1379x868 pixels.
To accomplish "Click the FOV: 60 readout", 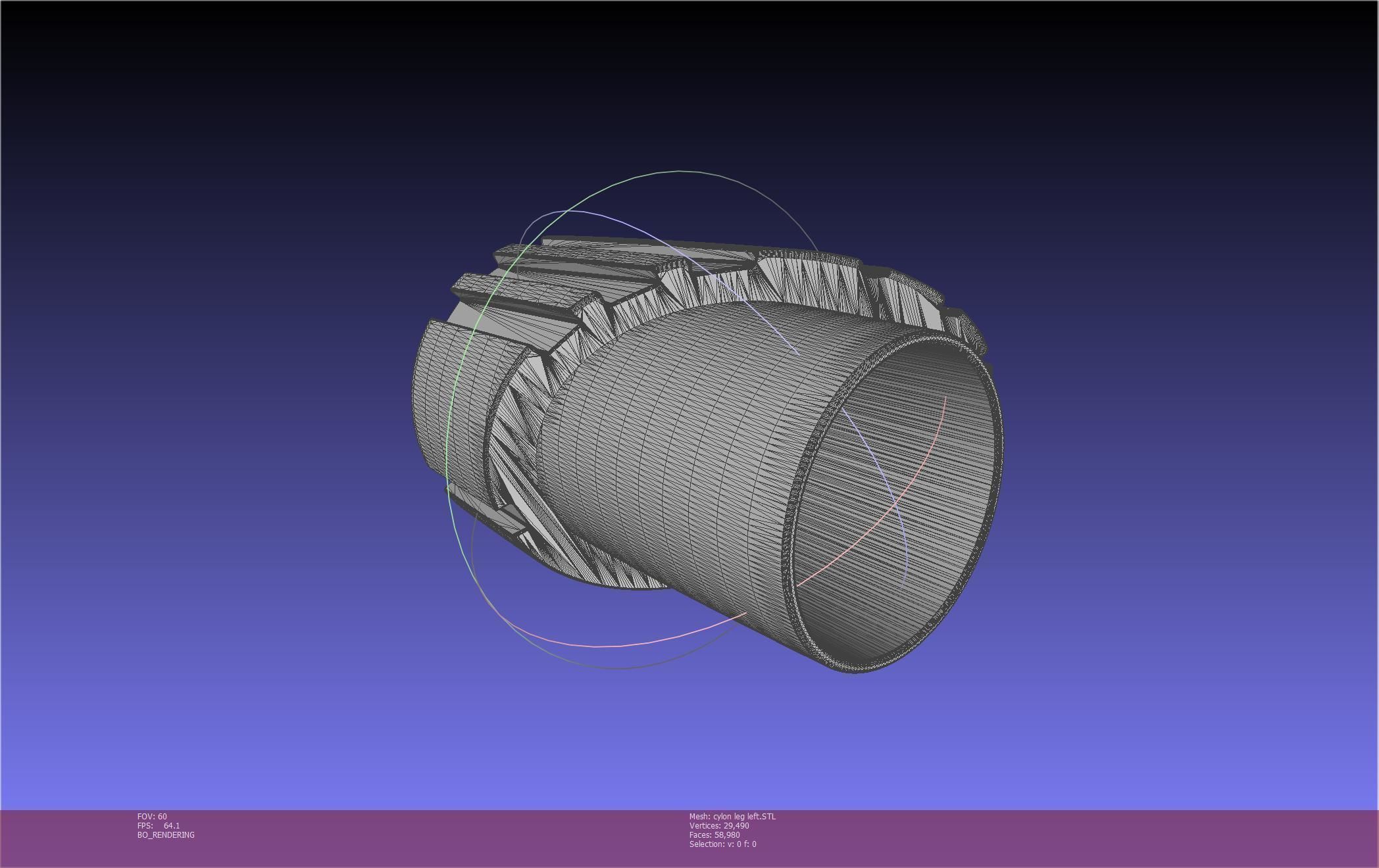I will (x=152, y=816).
